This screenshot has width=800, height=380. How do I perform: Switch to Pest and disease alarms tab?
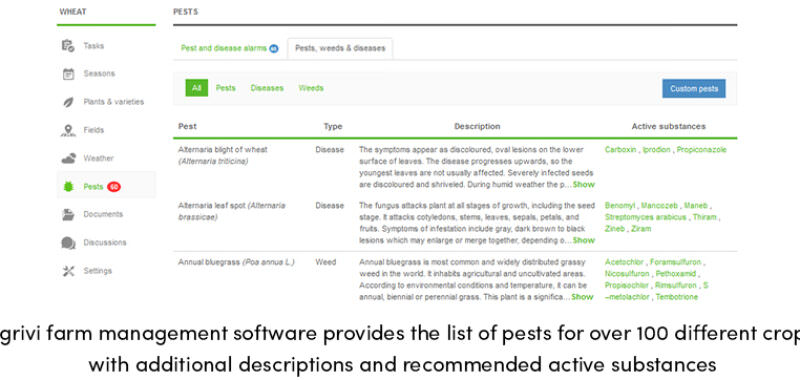click(229, 48)
